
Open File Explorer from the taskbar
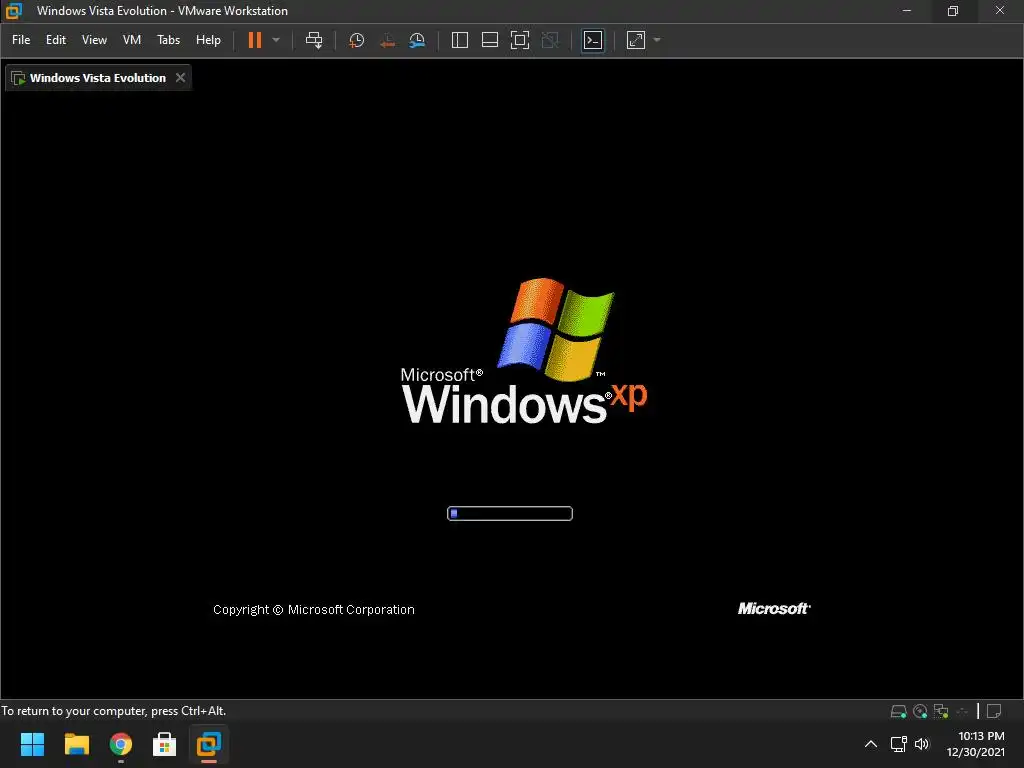click(76, 744)
